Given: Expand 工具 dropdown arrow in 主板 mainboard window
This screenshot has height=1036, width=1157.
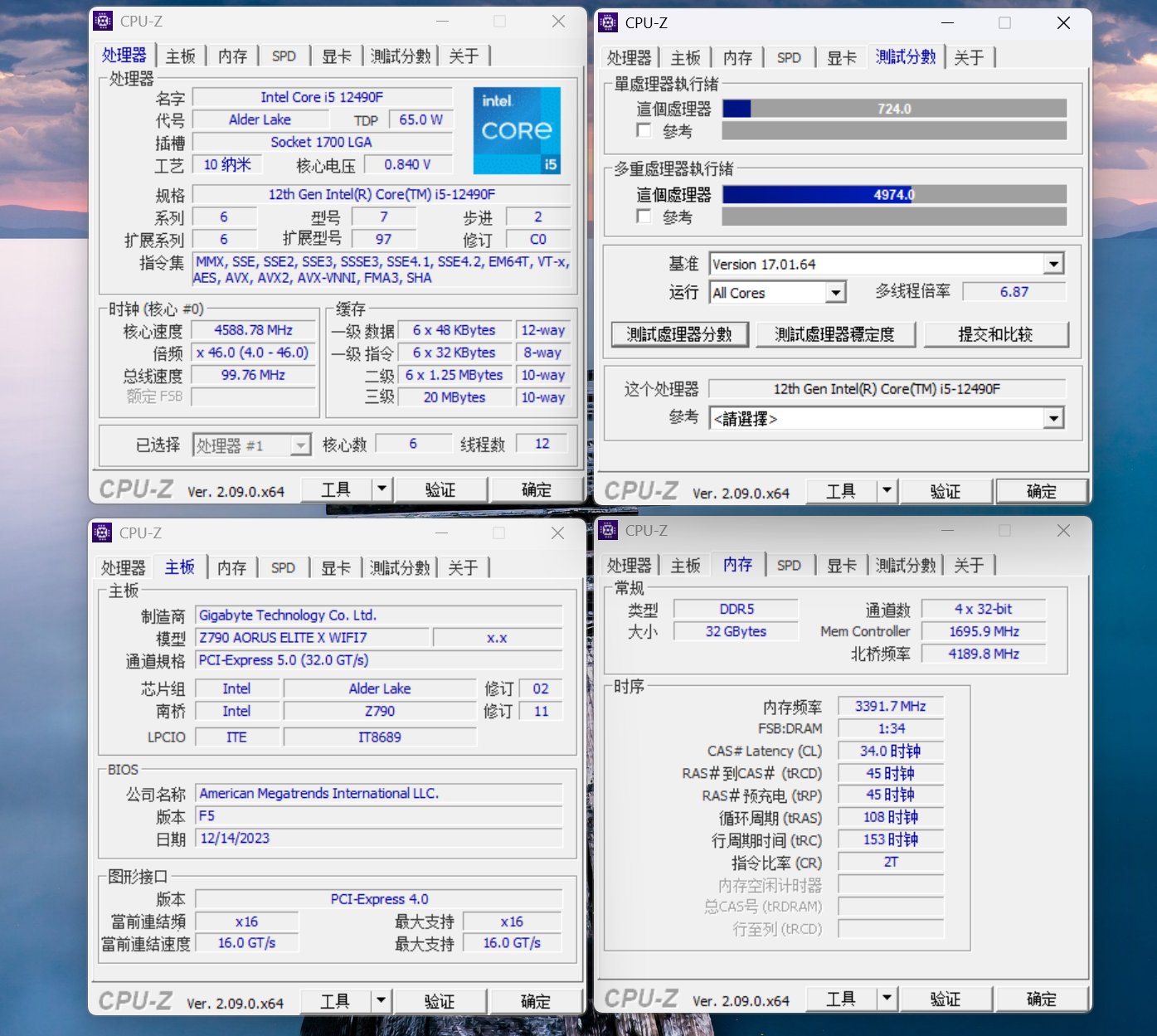Looking at the screenshot, I should (381, 1001).
